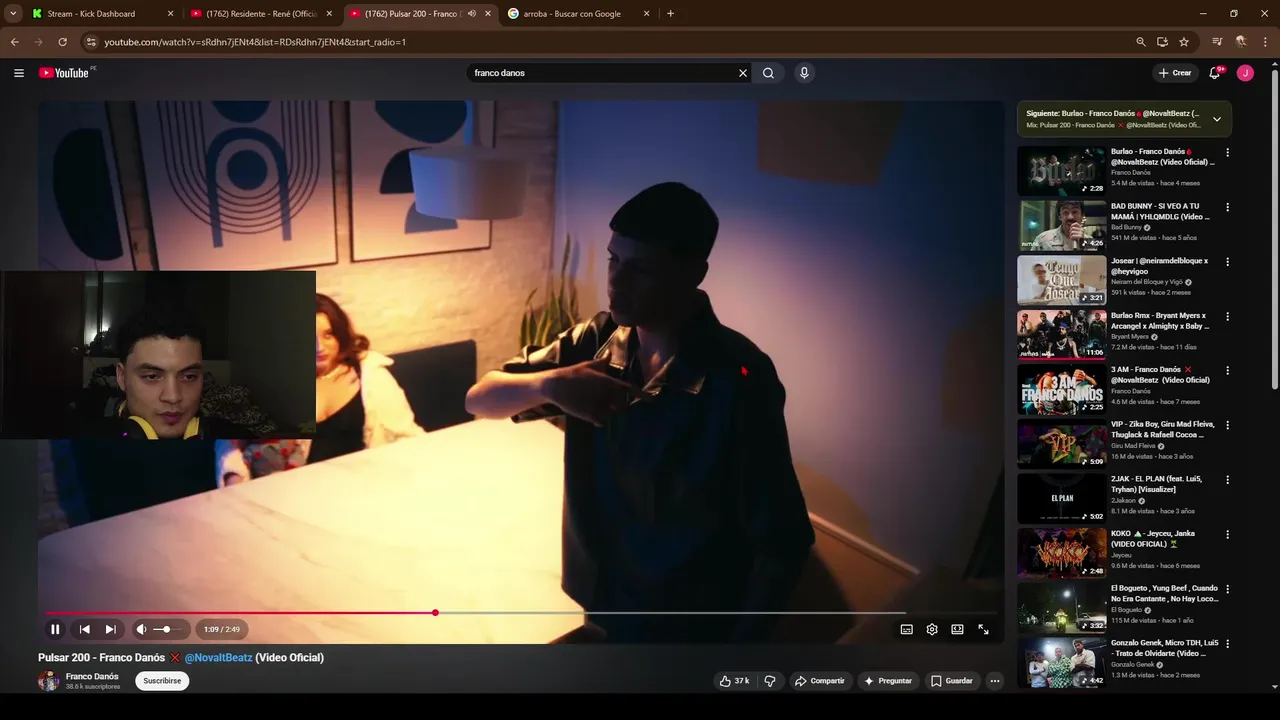1280x720 pixels.
Task: Pause the video with the pause button
Action: (x=55, y=629)
